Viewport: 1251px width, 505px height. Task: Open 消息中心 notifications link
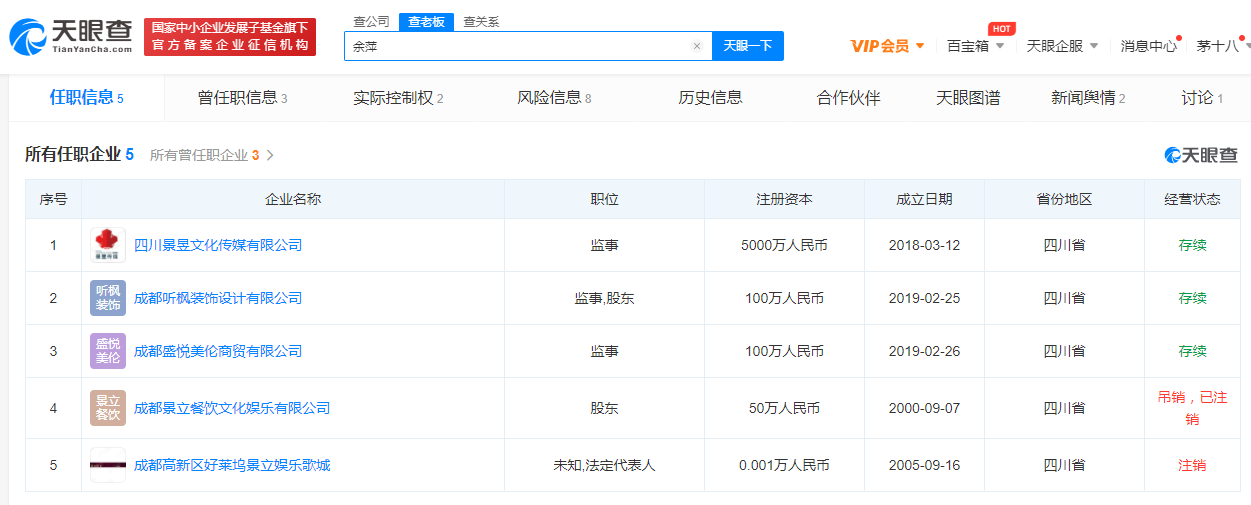[1148, 46]
